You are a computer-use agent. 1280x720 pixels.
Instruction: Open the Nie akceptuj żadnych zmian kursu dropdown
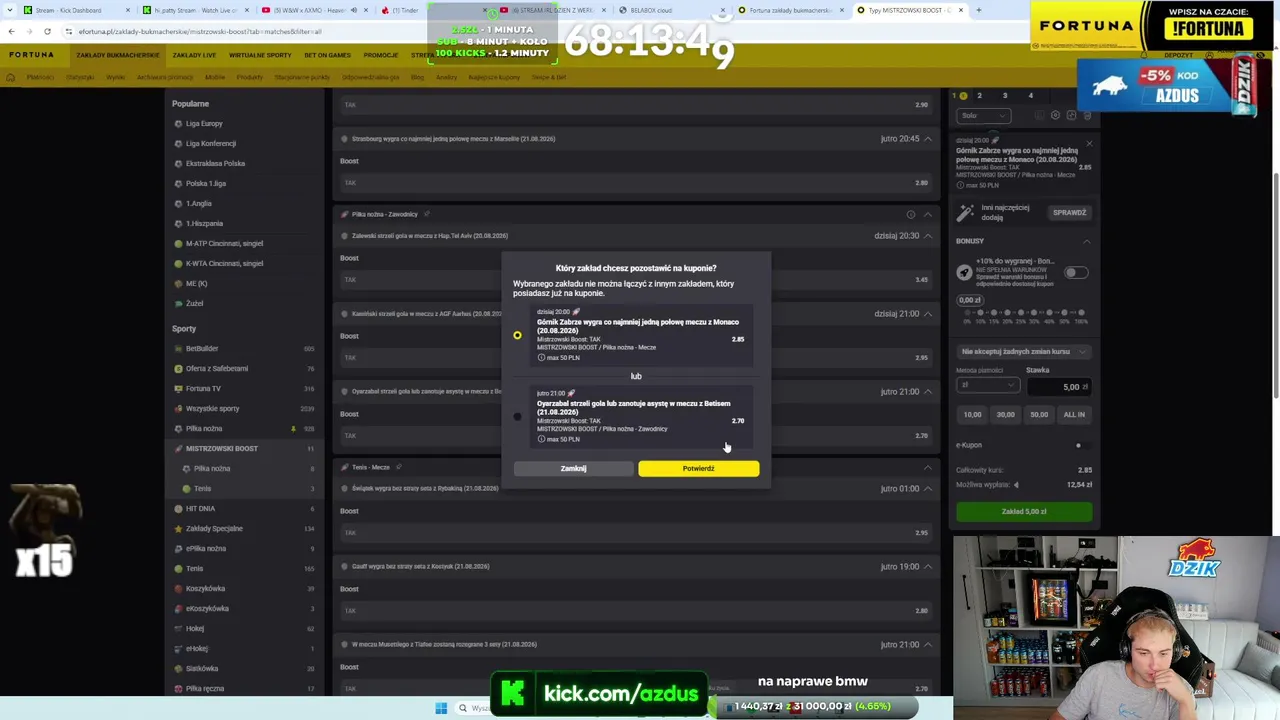click(x=1024, y=352)
